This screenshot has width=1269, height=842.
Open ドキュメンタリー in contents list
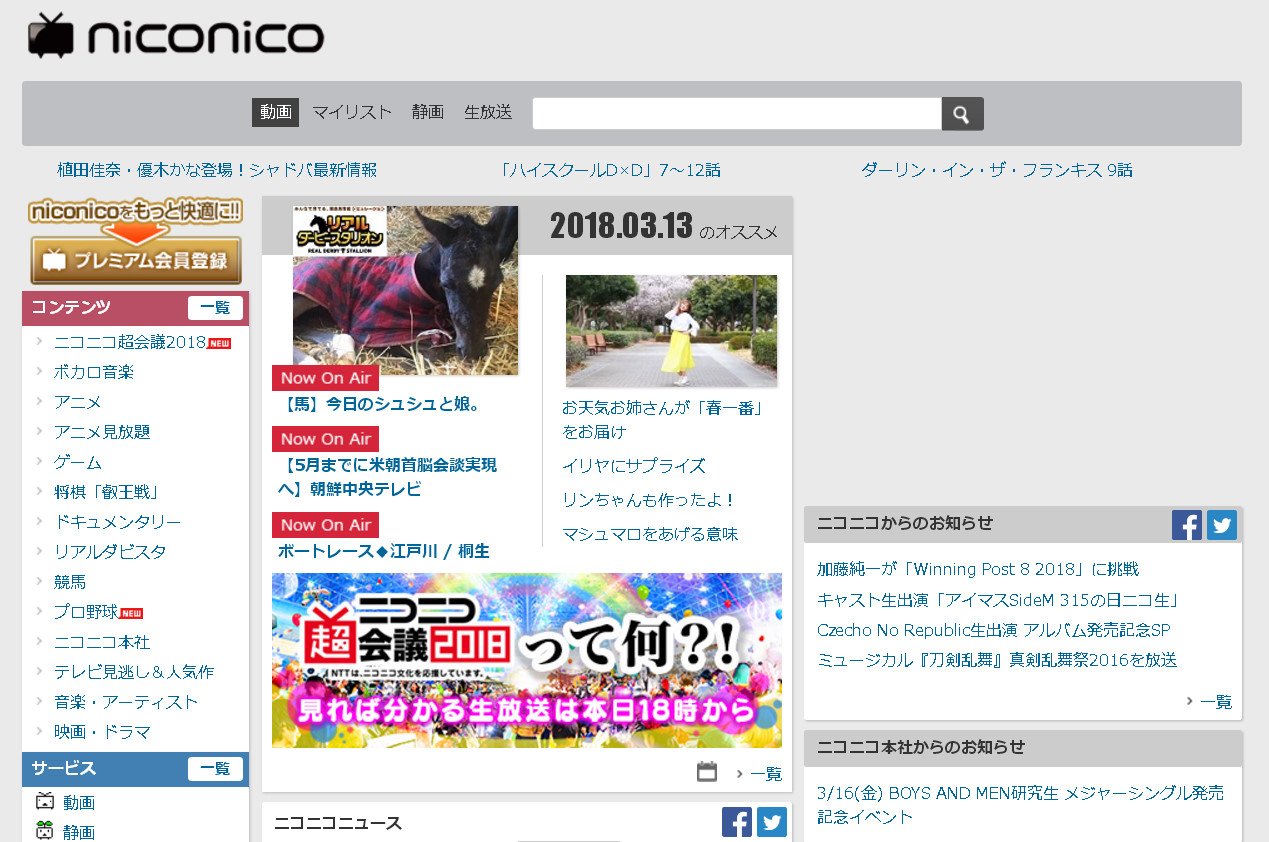pos(118,522)
